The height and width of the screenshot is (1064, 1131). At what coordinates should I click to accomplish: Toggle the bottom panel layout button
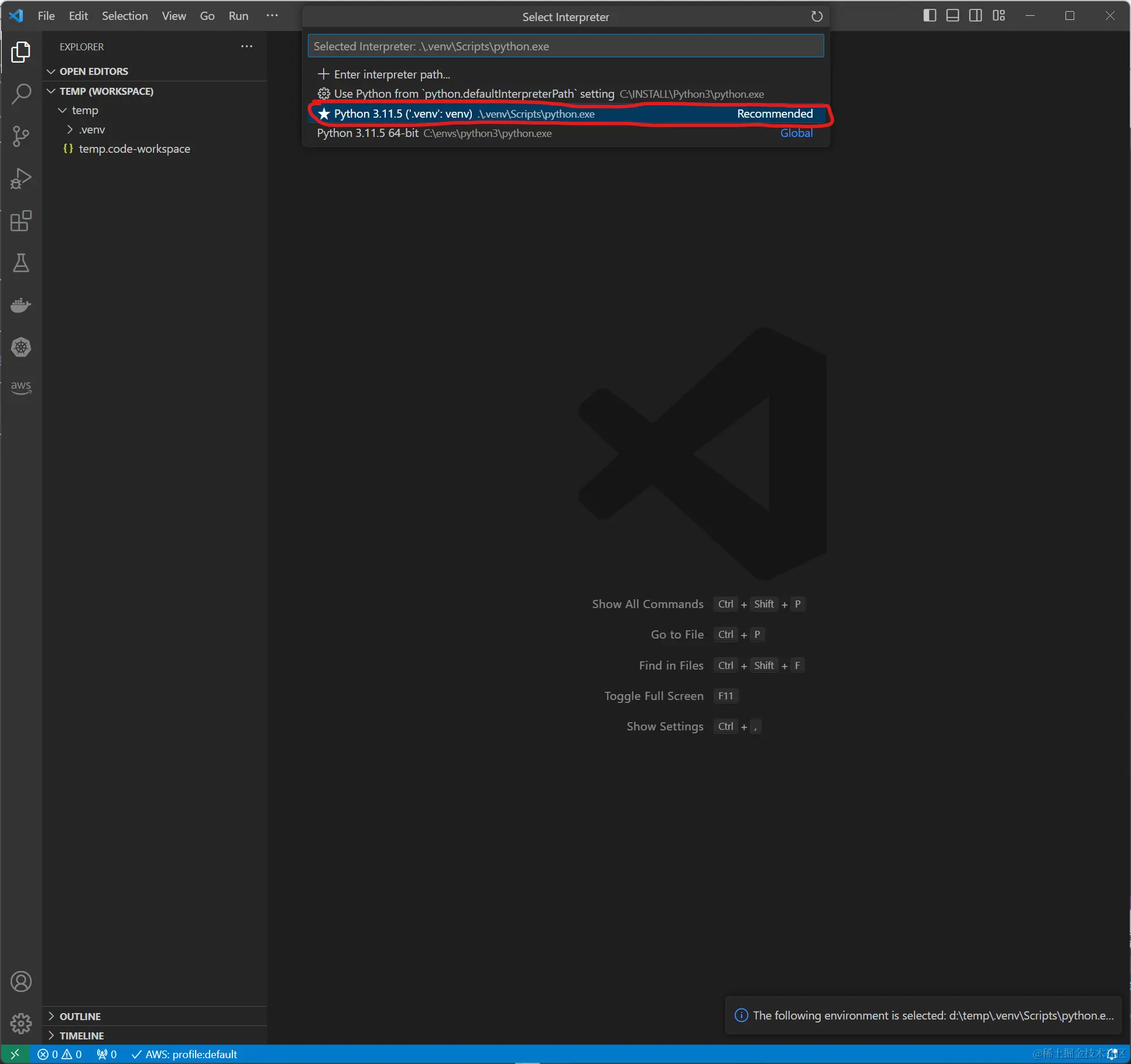coord(952,16)
